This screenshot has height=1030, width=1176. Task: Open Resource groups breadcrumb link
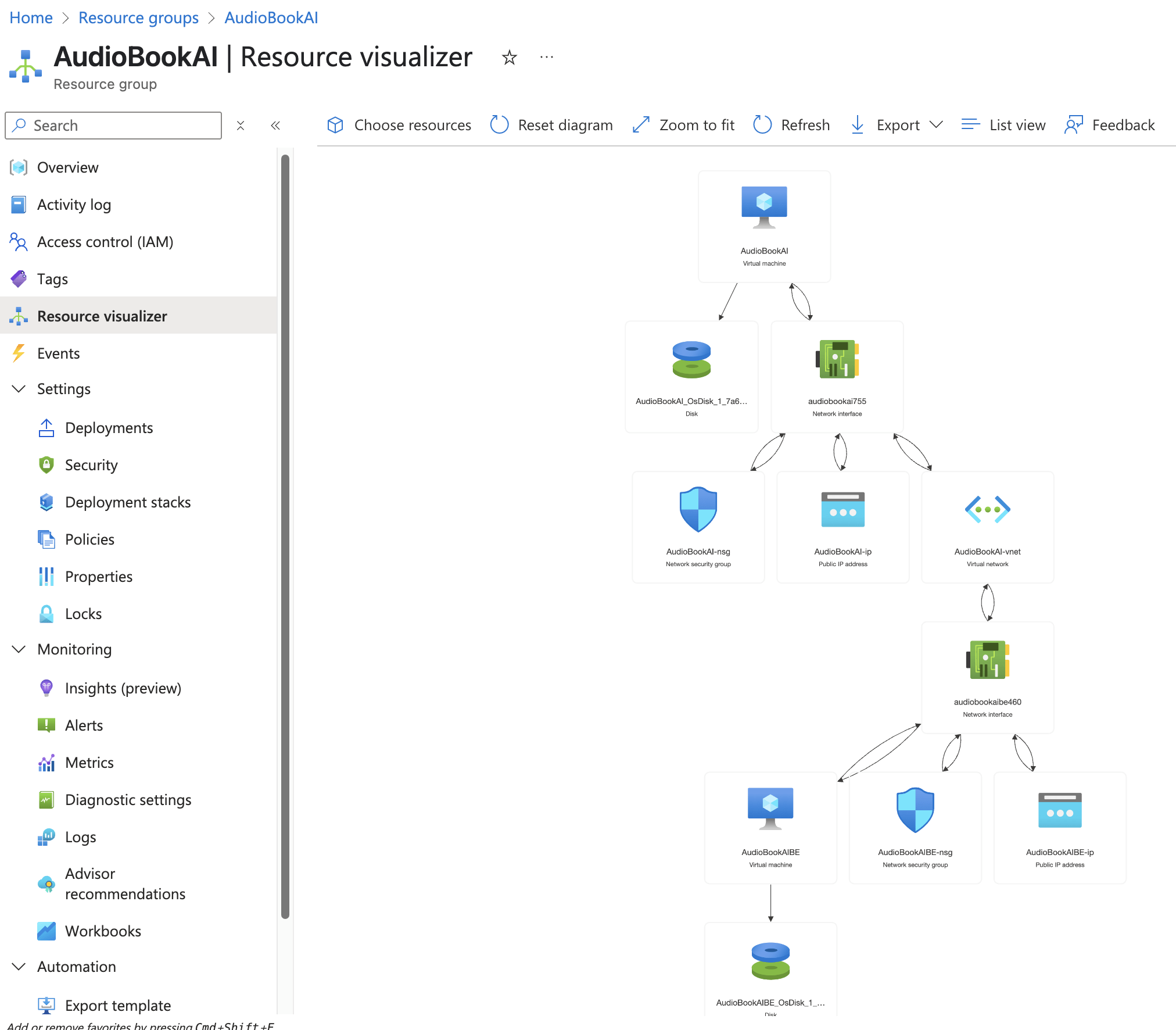click(x=138, y=17)
